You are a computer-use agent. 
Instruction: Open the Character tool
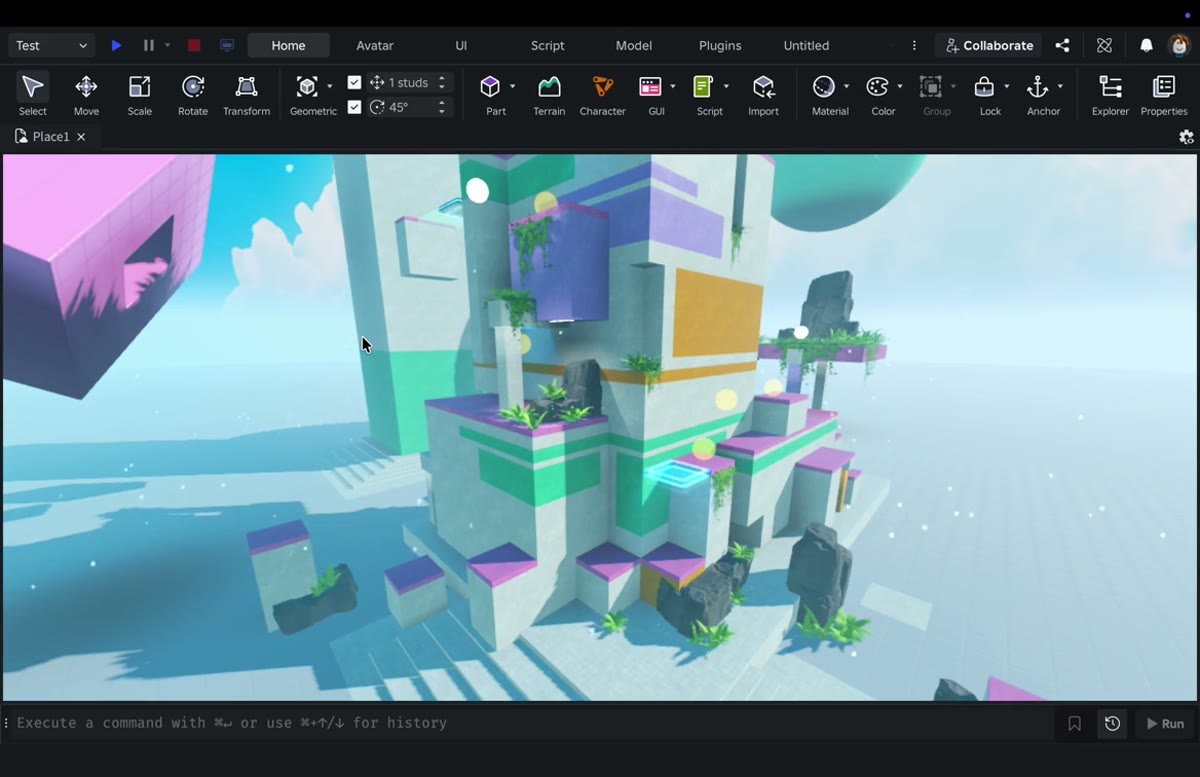point(603,95)
